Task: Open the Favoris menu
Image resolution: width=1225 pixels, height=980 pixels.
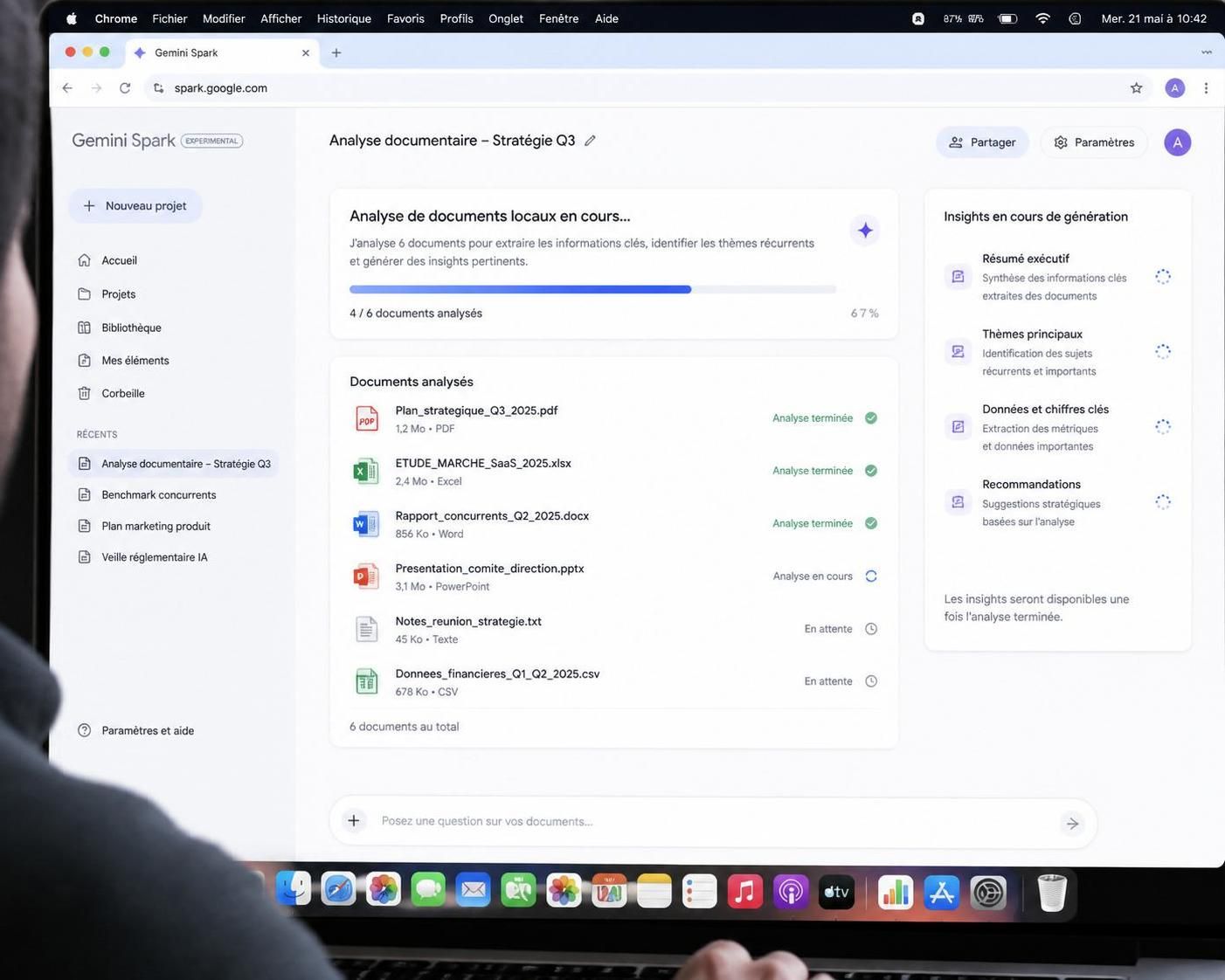Action: (x=405, y=18)
